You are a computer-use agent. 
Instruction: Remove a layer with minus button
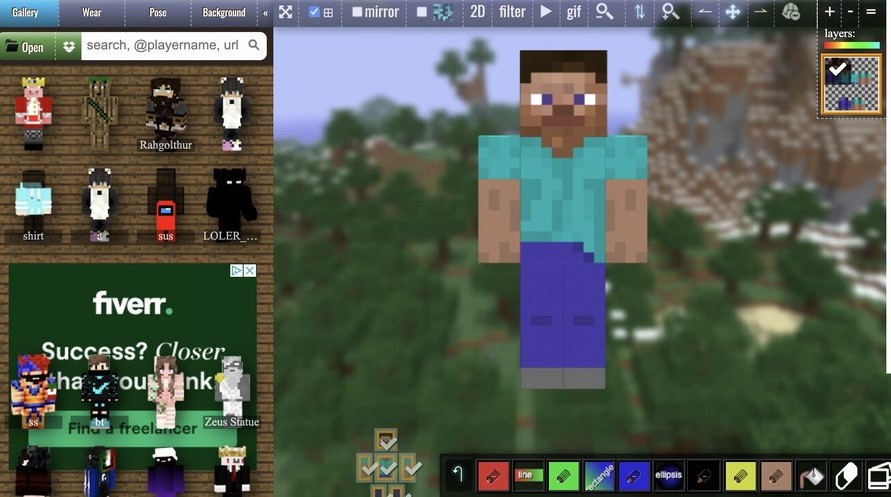[x=851, y=12]
